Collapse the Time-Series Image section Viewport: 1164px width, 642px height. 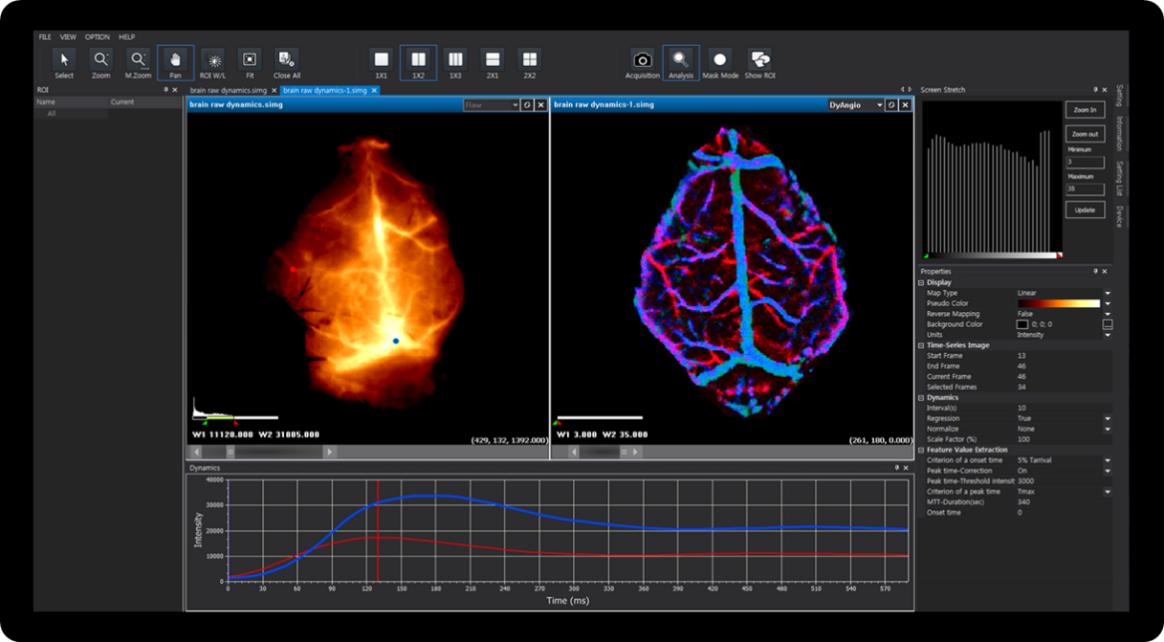(921, 345)
